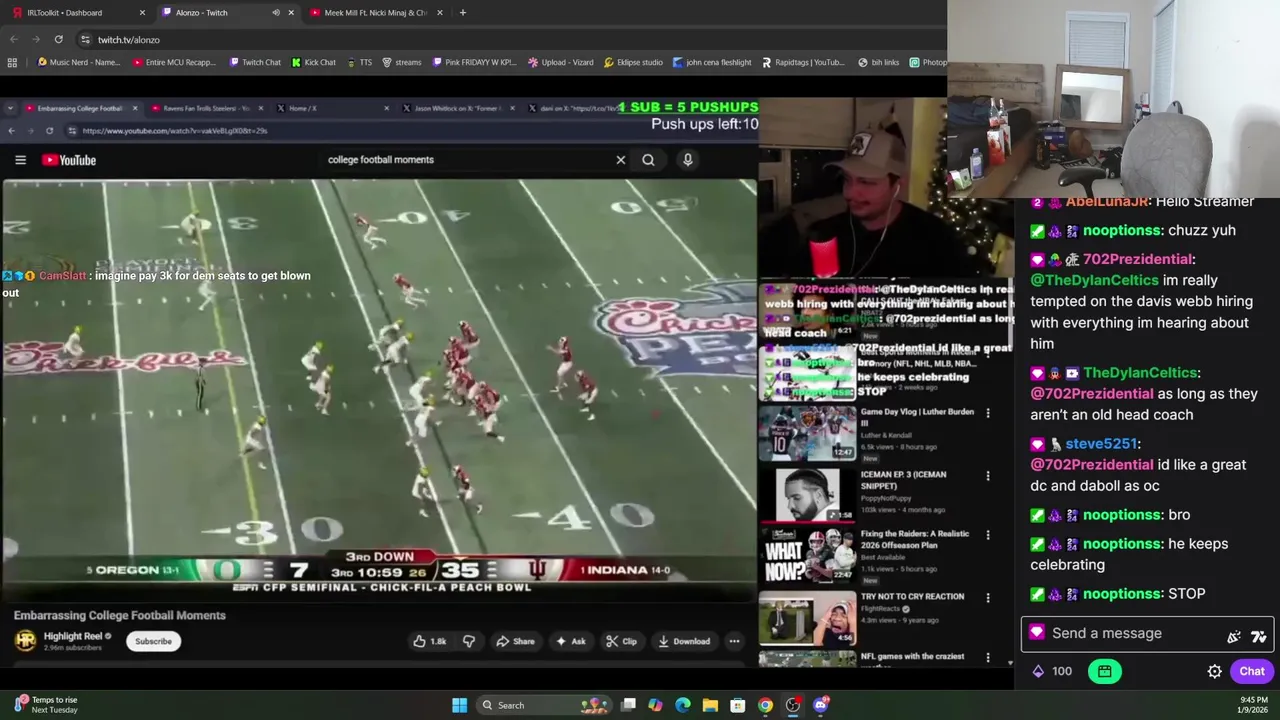This screenshot has height=720, width=1280.
Task: Click steve5251 username in chat
Action: (1101, 444)
